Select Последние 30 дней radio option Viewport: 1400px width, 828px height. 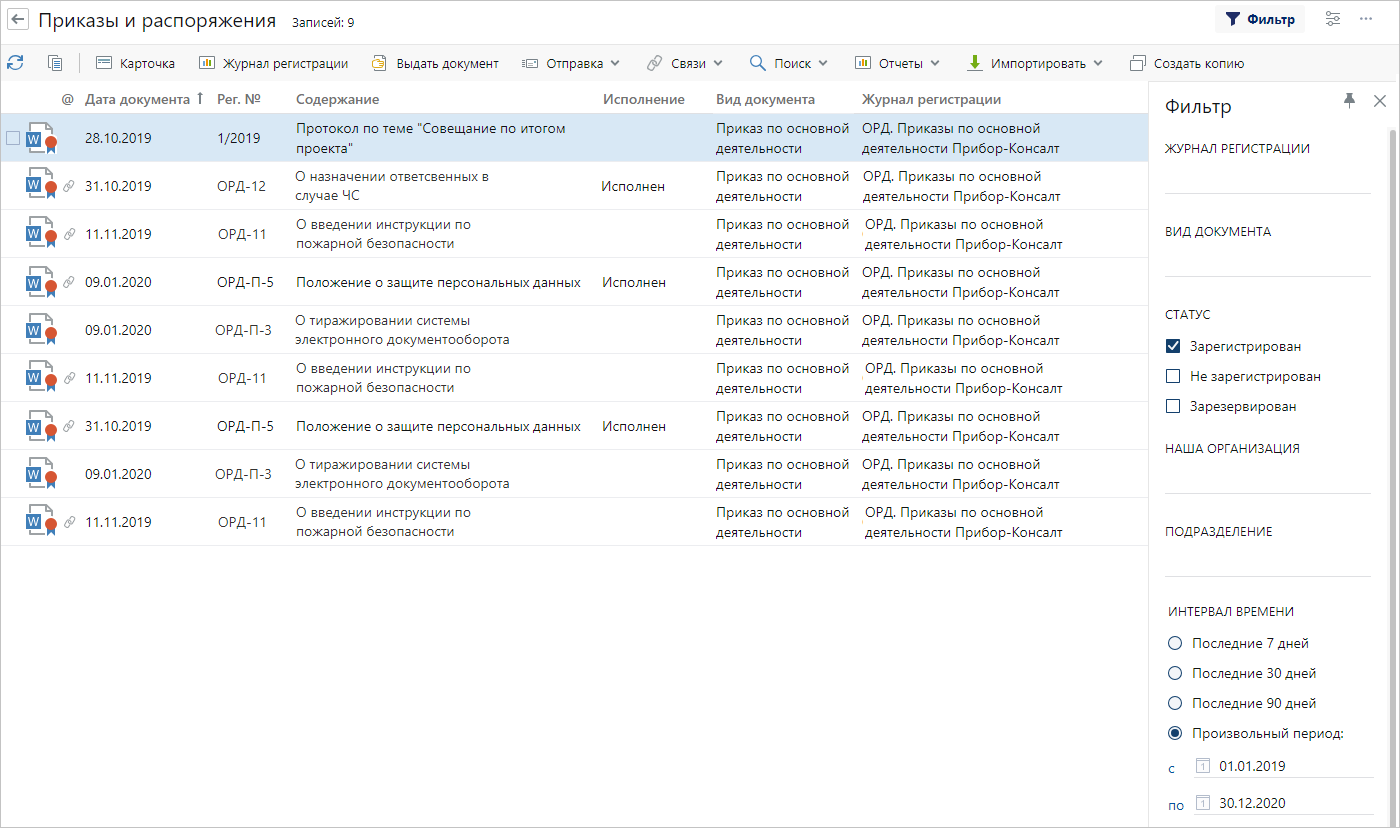(1175, 674)
